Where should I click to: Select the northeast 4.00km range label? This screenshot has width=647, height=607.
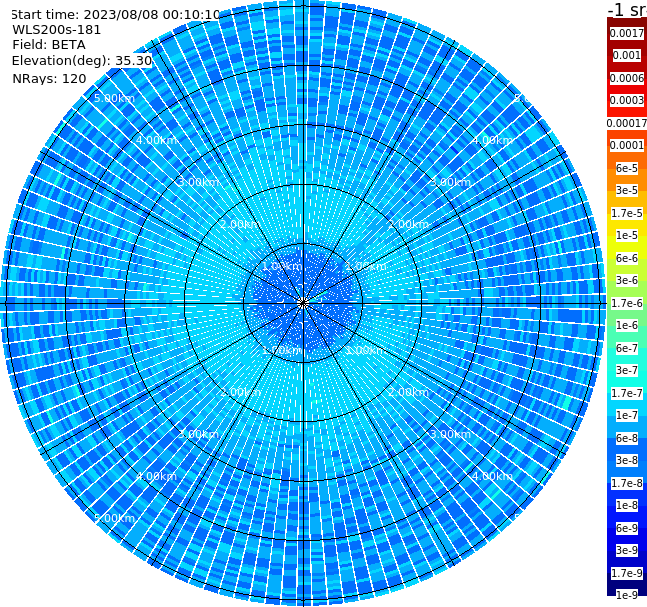493,140
